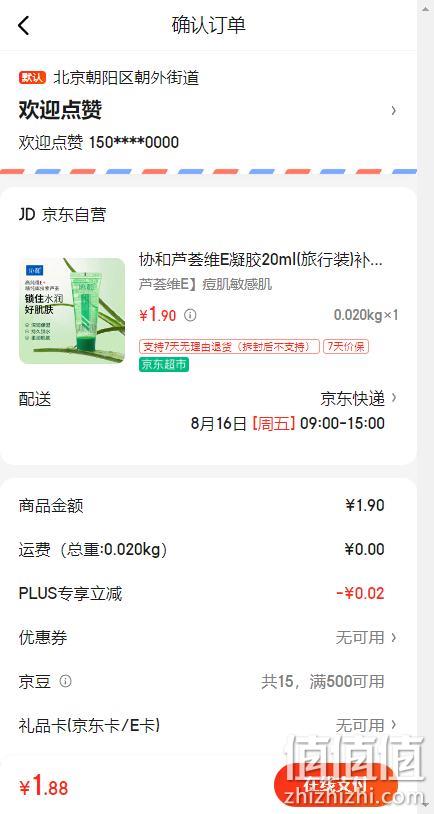Screen dimensions: 434x814
Task: Open the aloe gel product thumbnail
Action: (x=72, y=311)
